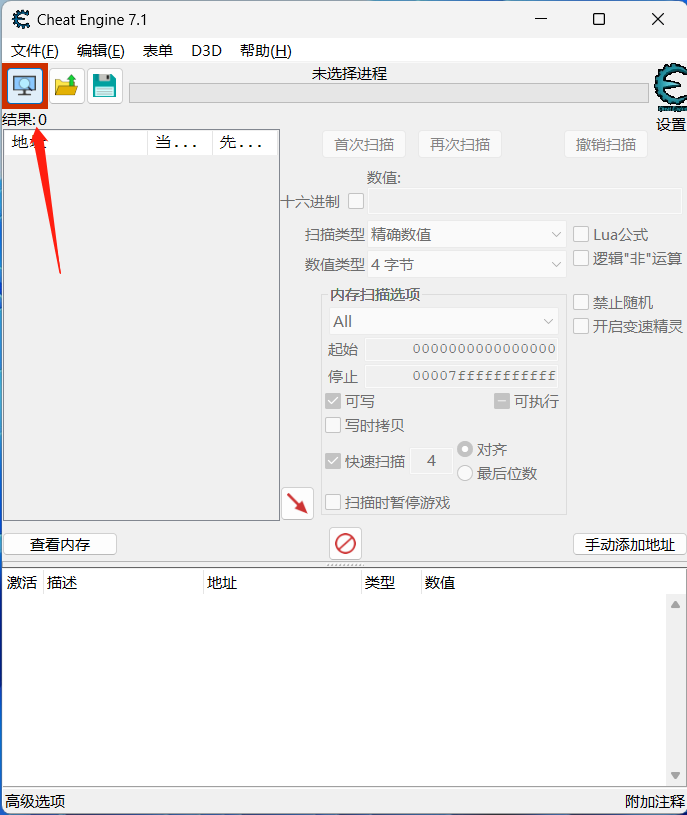Click the 类型 column header

click(x=391, y=583)
